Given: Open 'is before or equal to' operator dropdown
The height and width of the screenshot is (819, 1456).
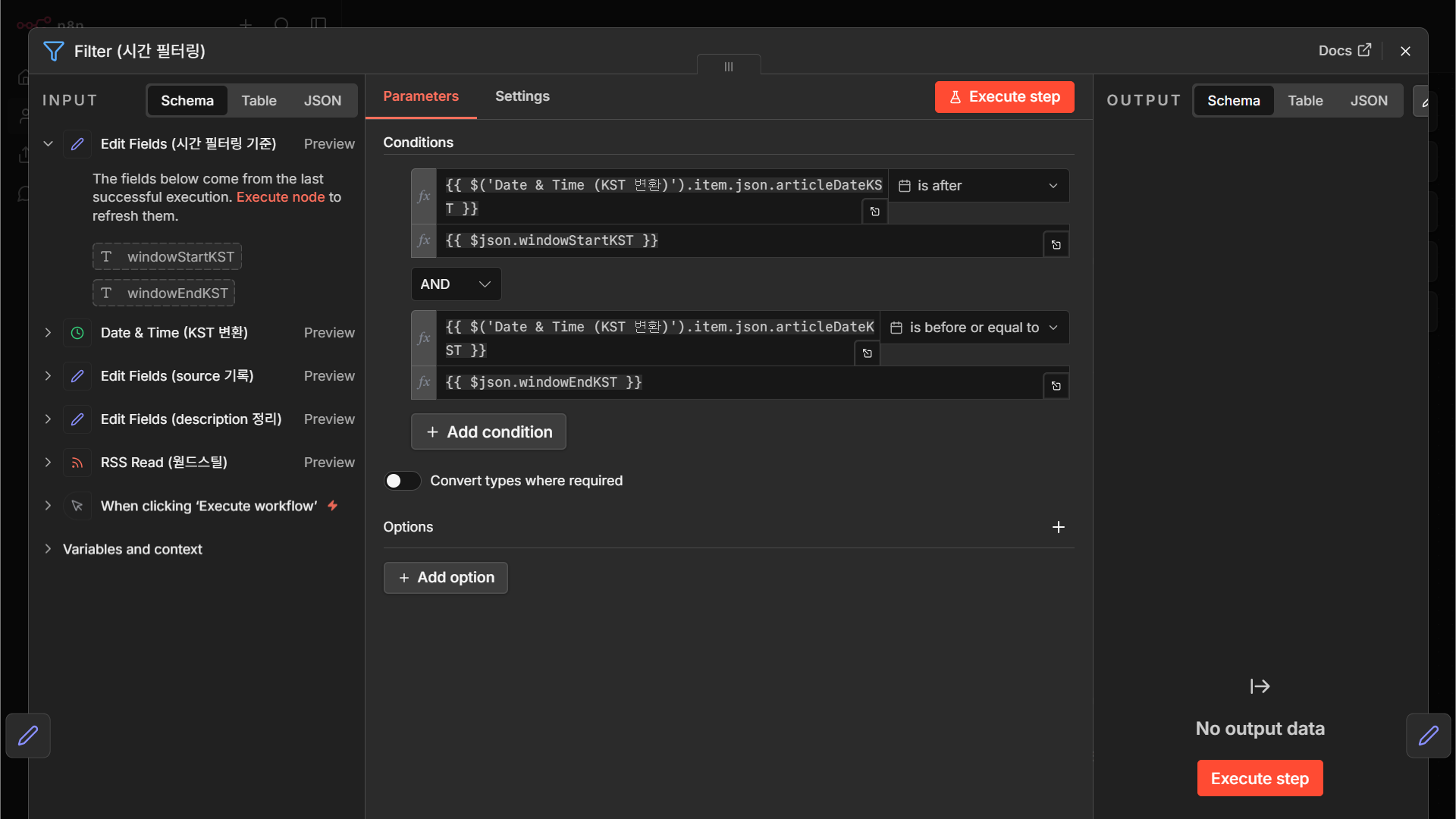Looking at the screenshot, I should click(x=975, y=328).
